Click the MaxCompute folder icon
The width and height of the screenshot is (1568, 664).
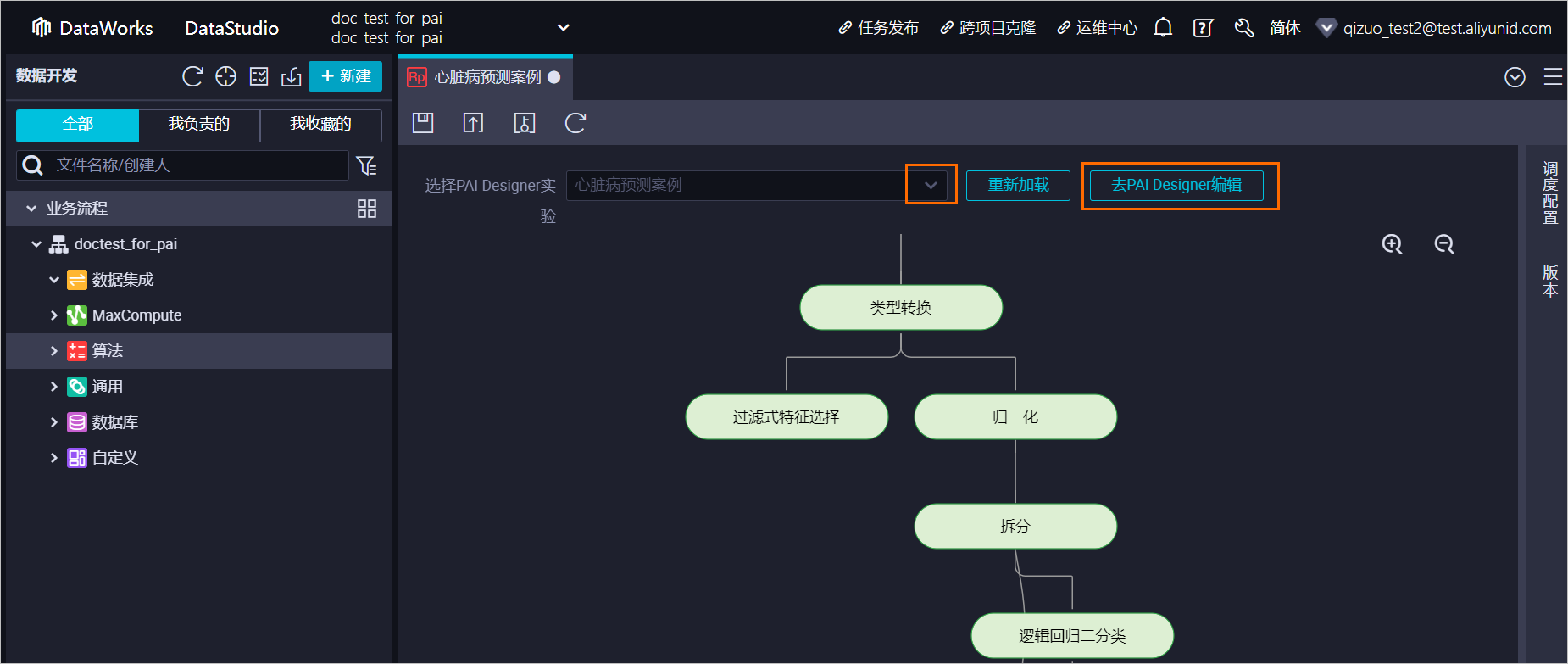[77, 315]
